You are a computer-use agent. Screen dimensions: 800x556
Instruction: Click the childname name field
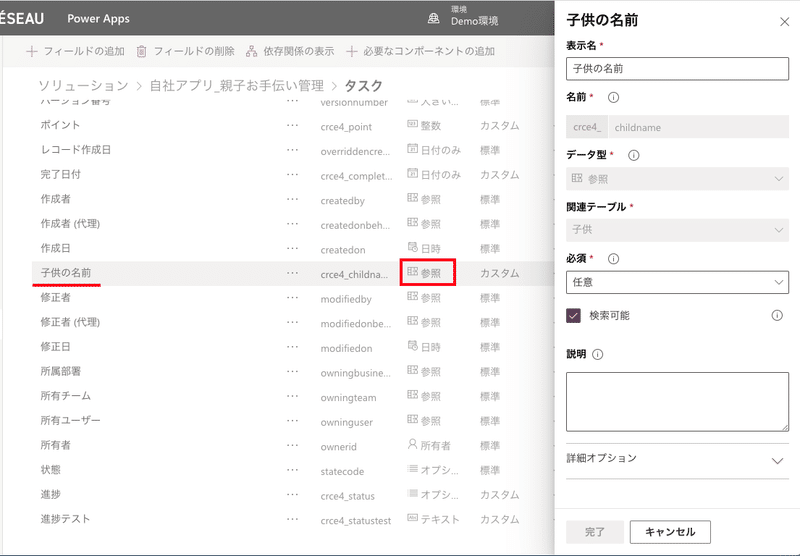tap(698, 127)
